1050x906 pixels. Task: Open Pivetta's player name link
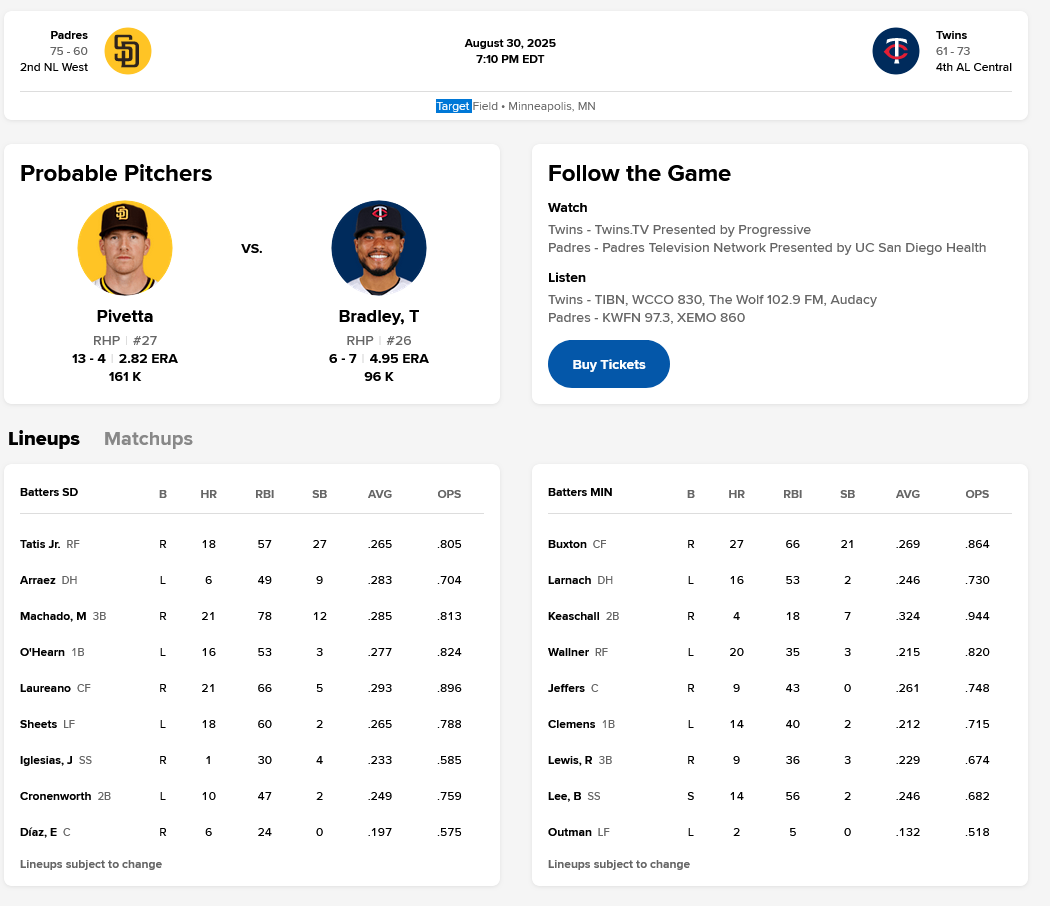(125, 316)
